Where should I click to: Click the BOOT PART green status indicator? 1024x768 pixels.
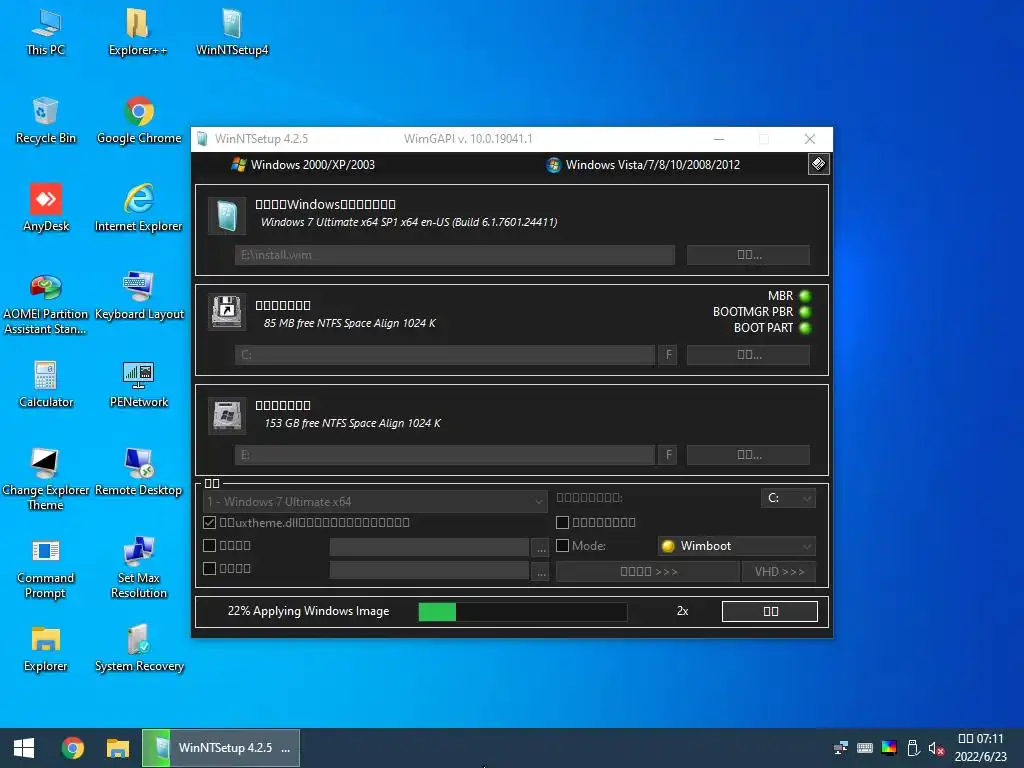coord(805,328)
